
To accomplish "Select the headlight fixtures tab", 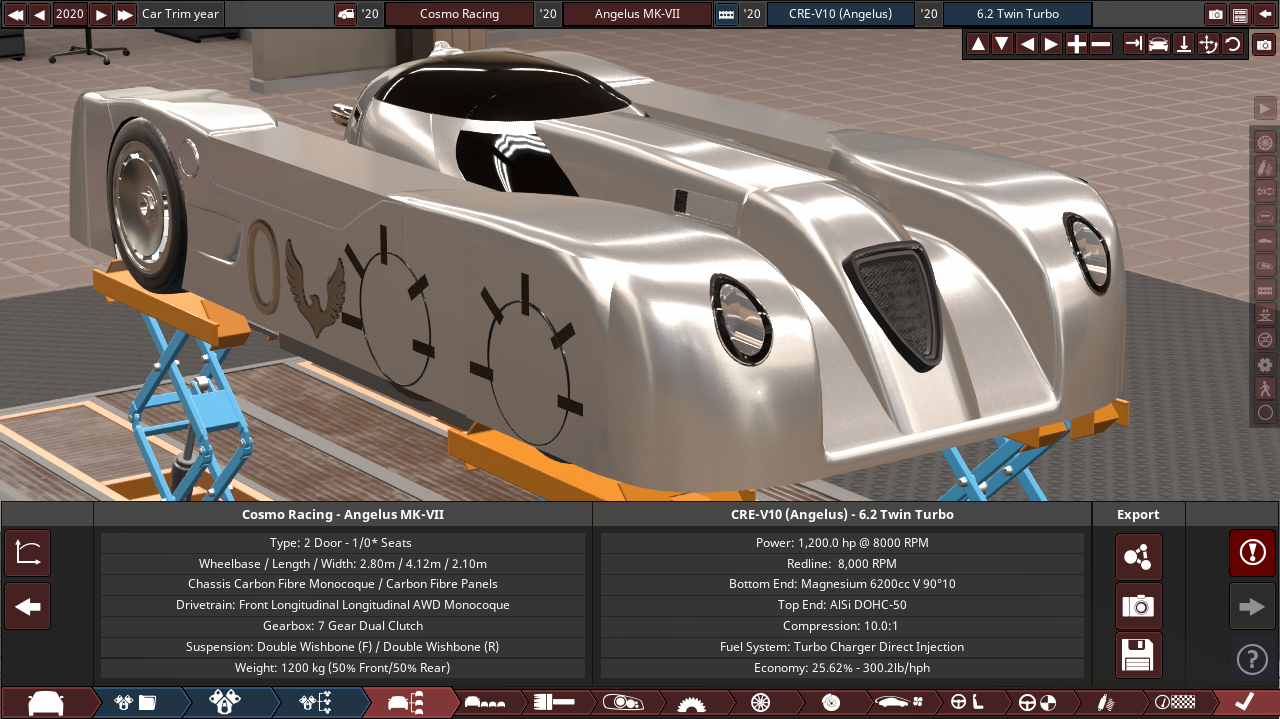I will (622, 702).
